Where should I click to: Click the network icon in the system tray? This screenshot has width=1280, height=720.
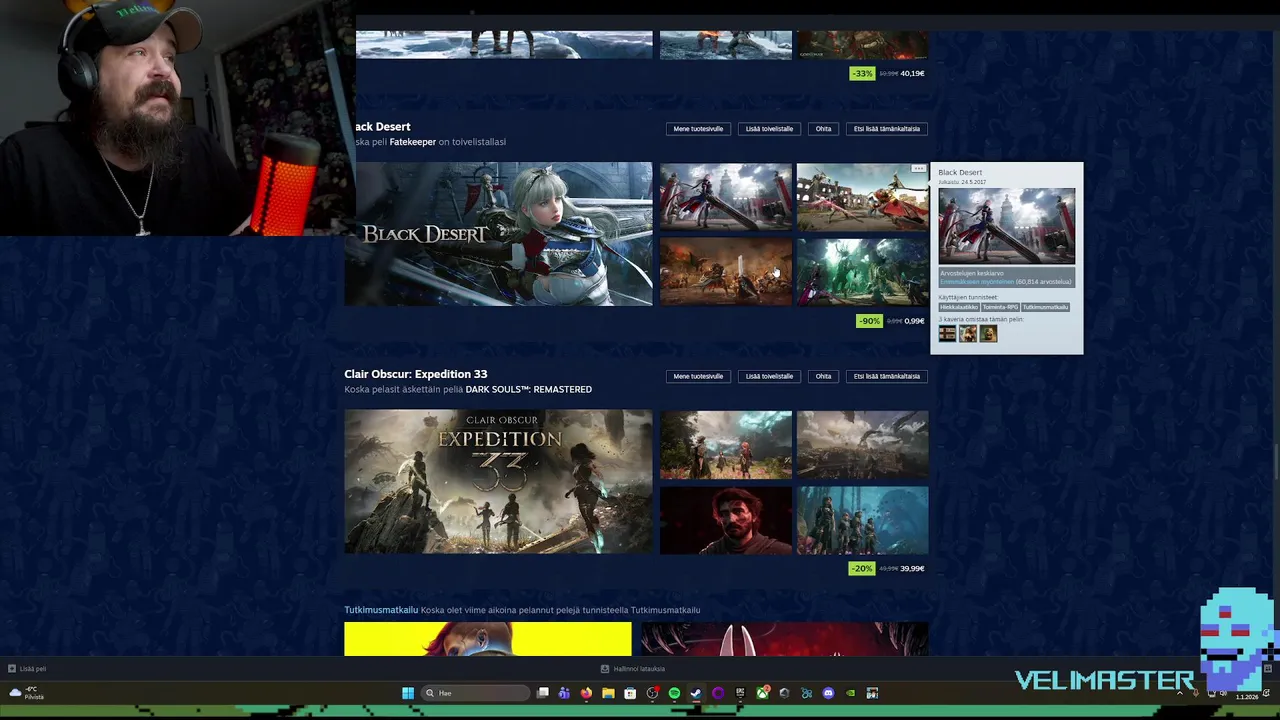pos(1211,693)
